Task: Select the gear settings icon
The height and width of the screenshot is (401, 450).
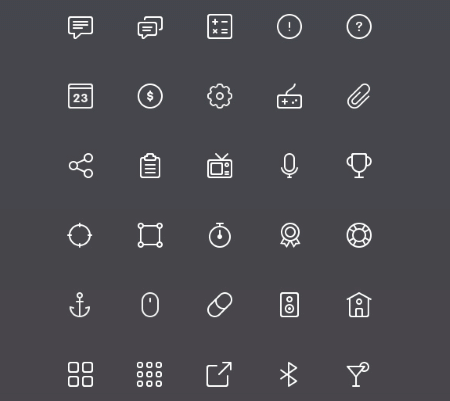Action: click(x=220, y=96)
